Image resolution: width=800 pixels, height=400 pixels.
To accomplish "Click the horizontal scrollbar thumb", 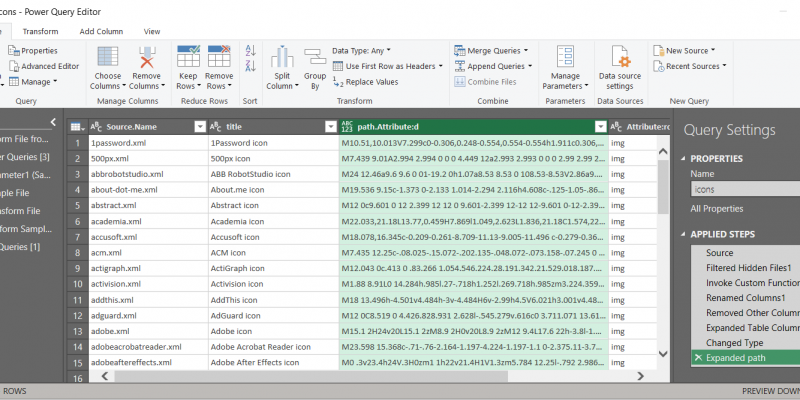I will 311,377.
